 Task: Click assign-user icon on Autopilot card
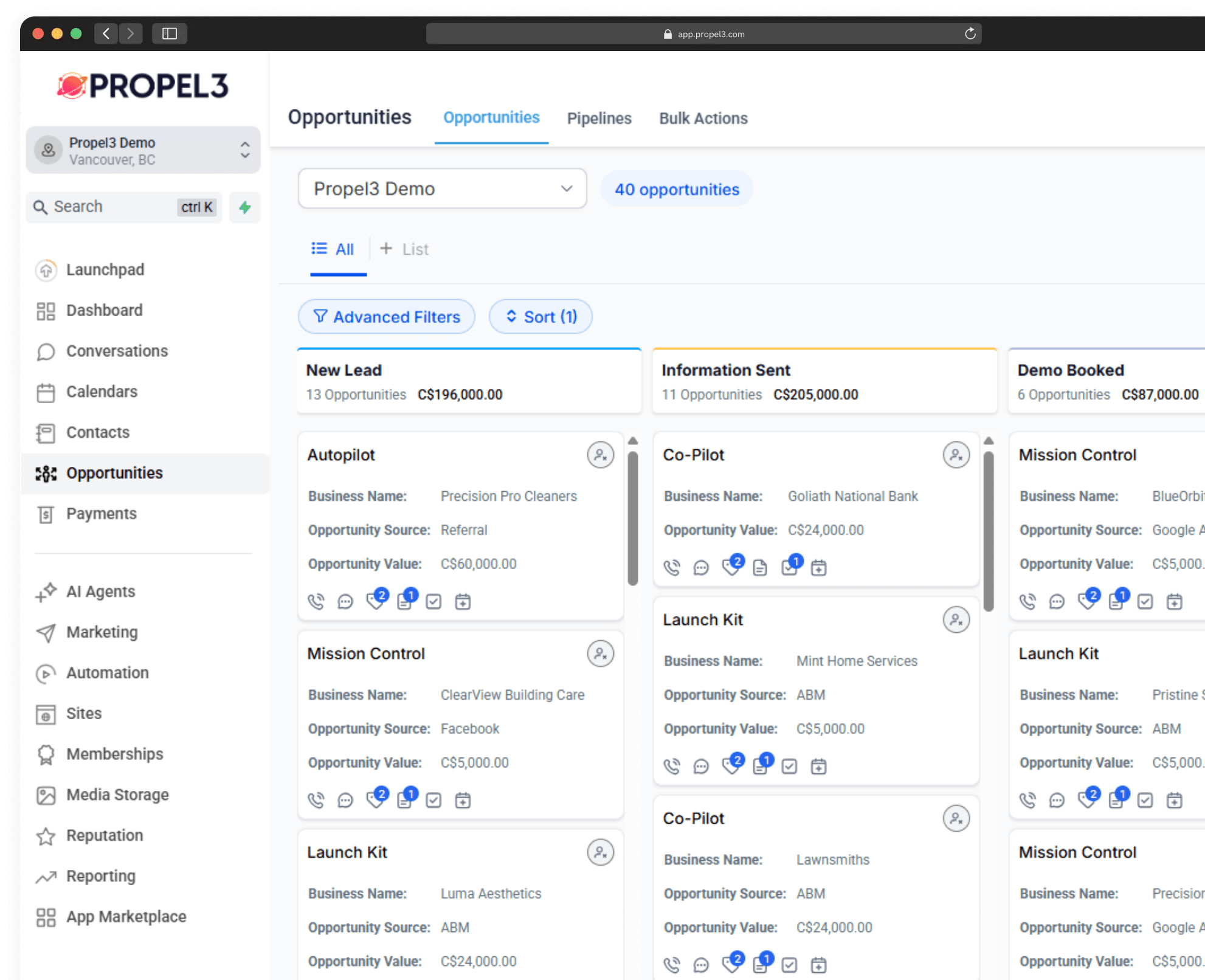[600, 455]
